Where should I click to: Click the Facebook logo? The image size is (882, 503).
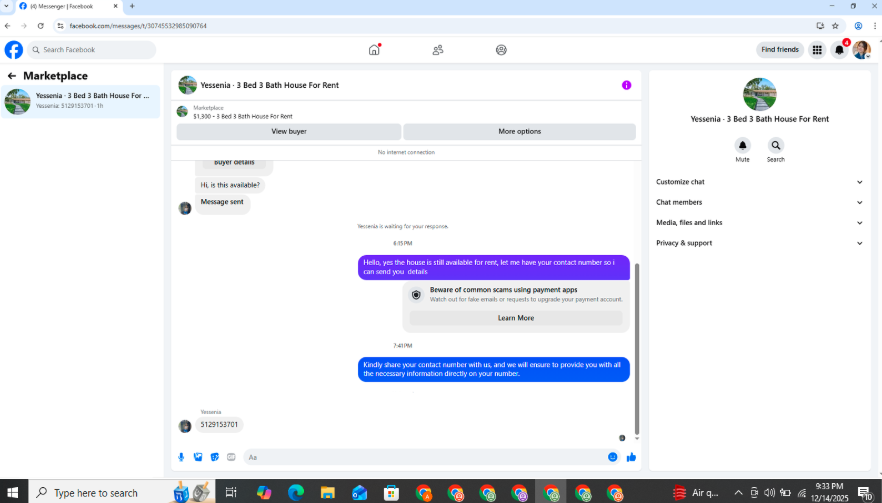tap(14, 50)
